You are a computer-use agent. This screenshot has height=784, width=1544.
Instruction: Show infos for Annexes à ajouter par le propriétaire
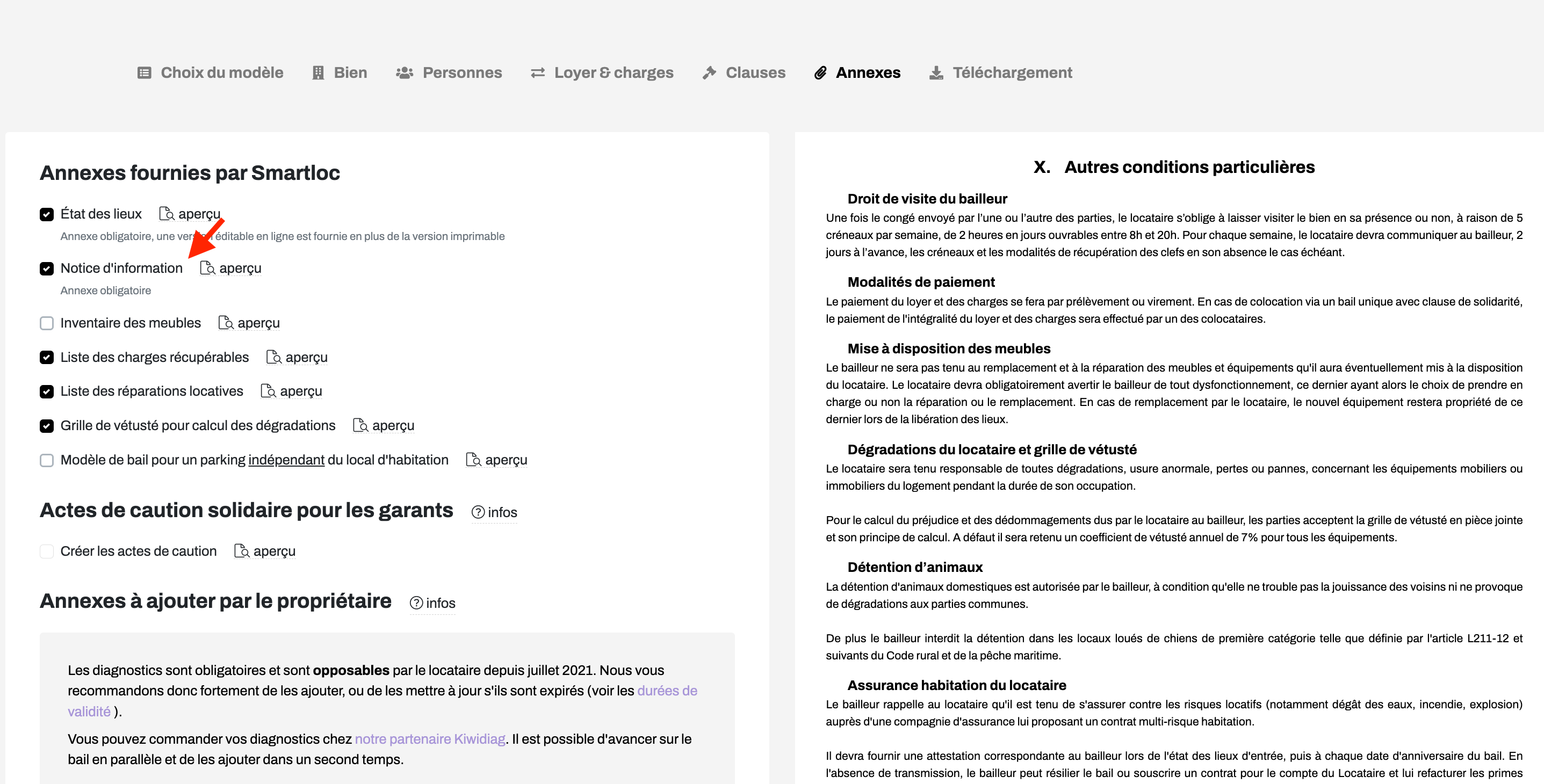[x=432, y=603]
